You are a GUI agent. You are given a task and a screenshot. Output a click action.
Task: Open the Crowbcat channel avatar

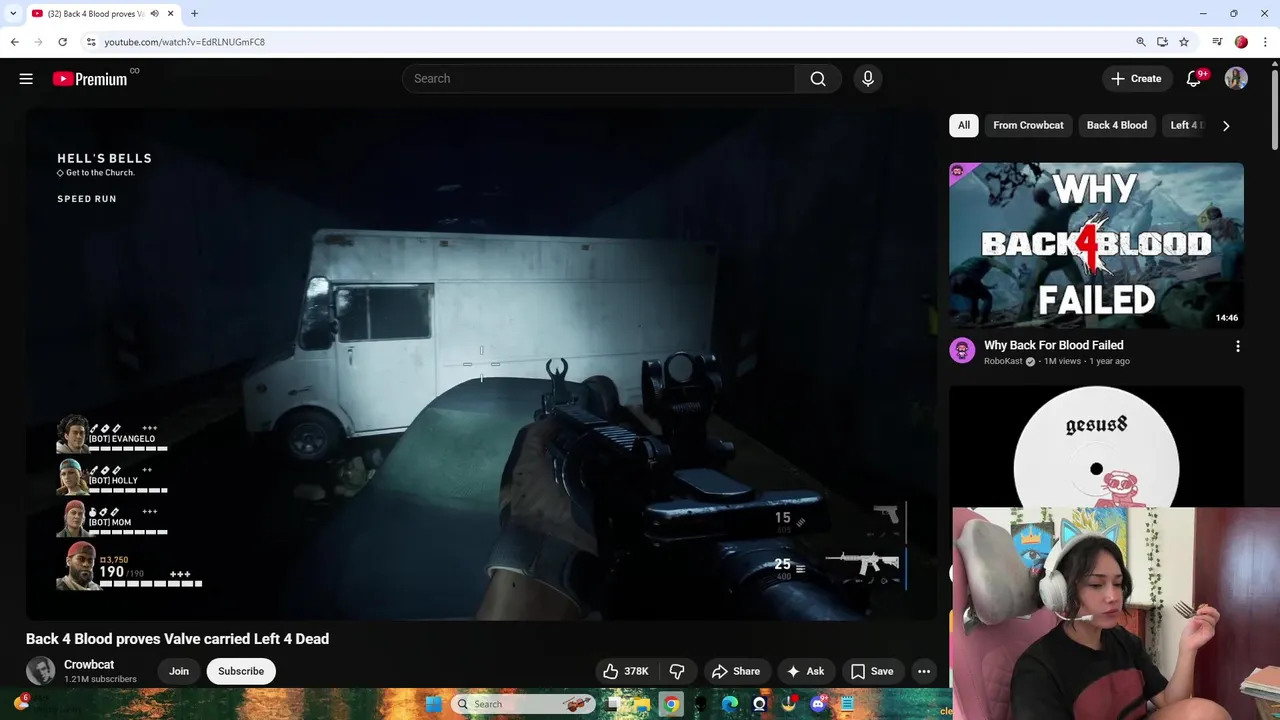[x=41, y=671]
